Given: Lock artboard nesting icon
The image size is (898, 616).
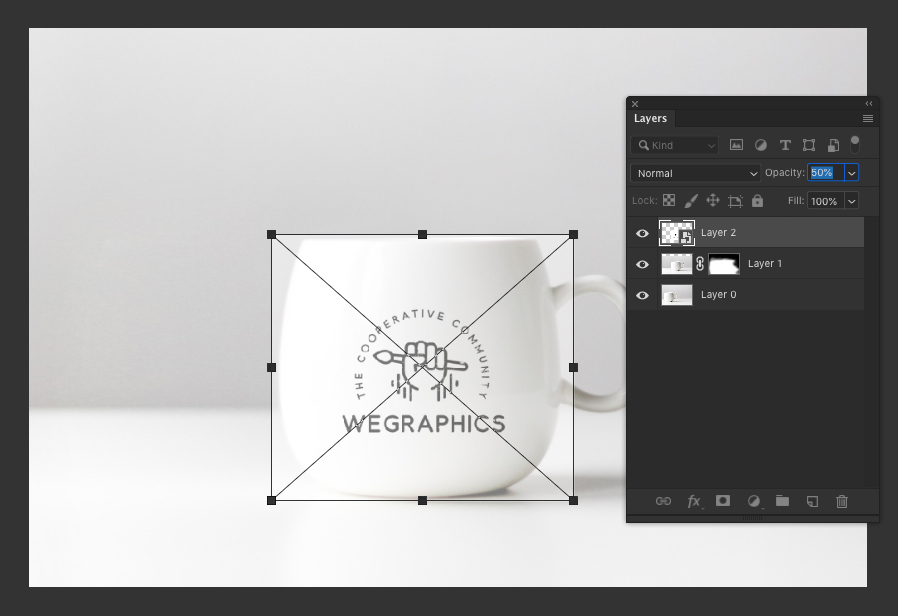Looking at the screenshot, I should pyautogui.click(x=735, y=201).
